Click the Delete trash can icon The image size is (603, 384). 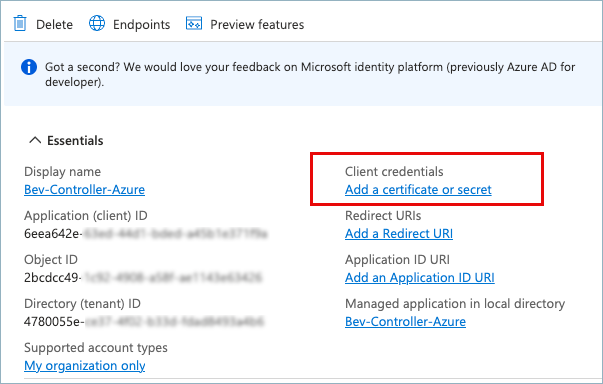coord(20,23)
